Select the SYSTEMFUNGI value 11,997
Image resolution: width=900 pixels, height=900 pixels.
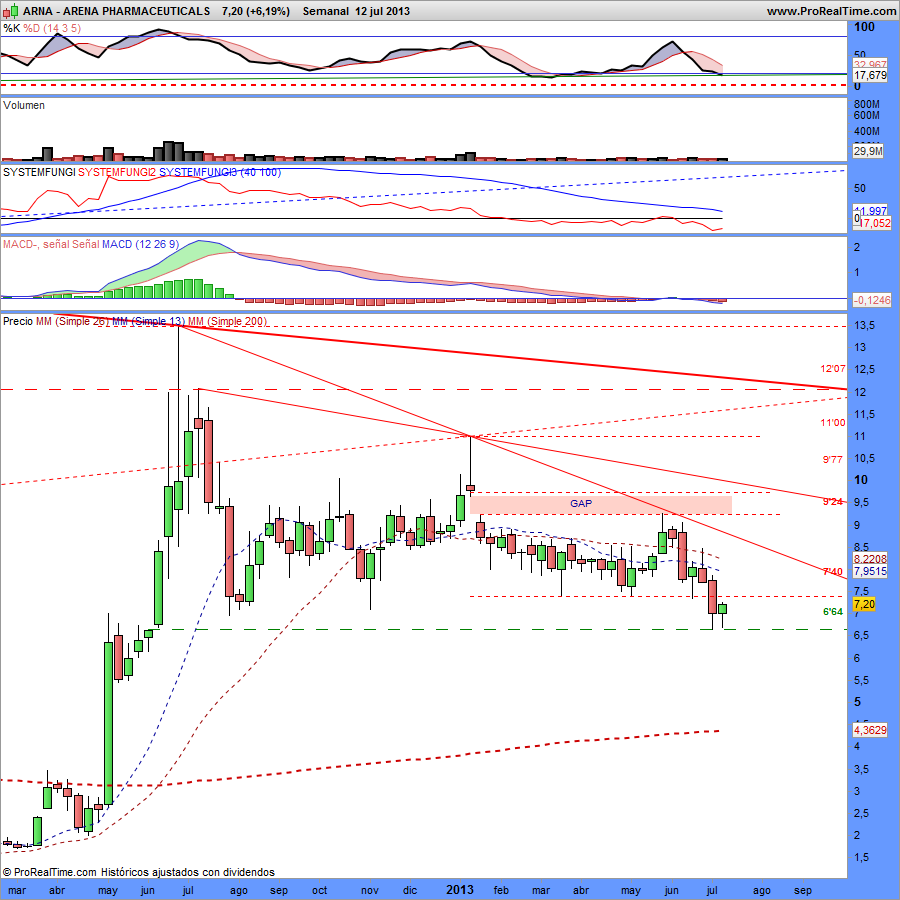(x=871, y=211)
